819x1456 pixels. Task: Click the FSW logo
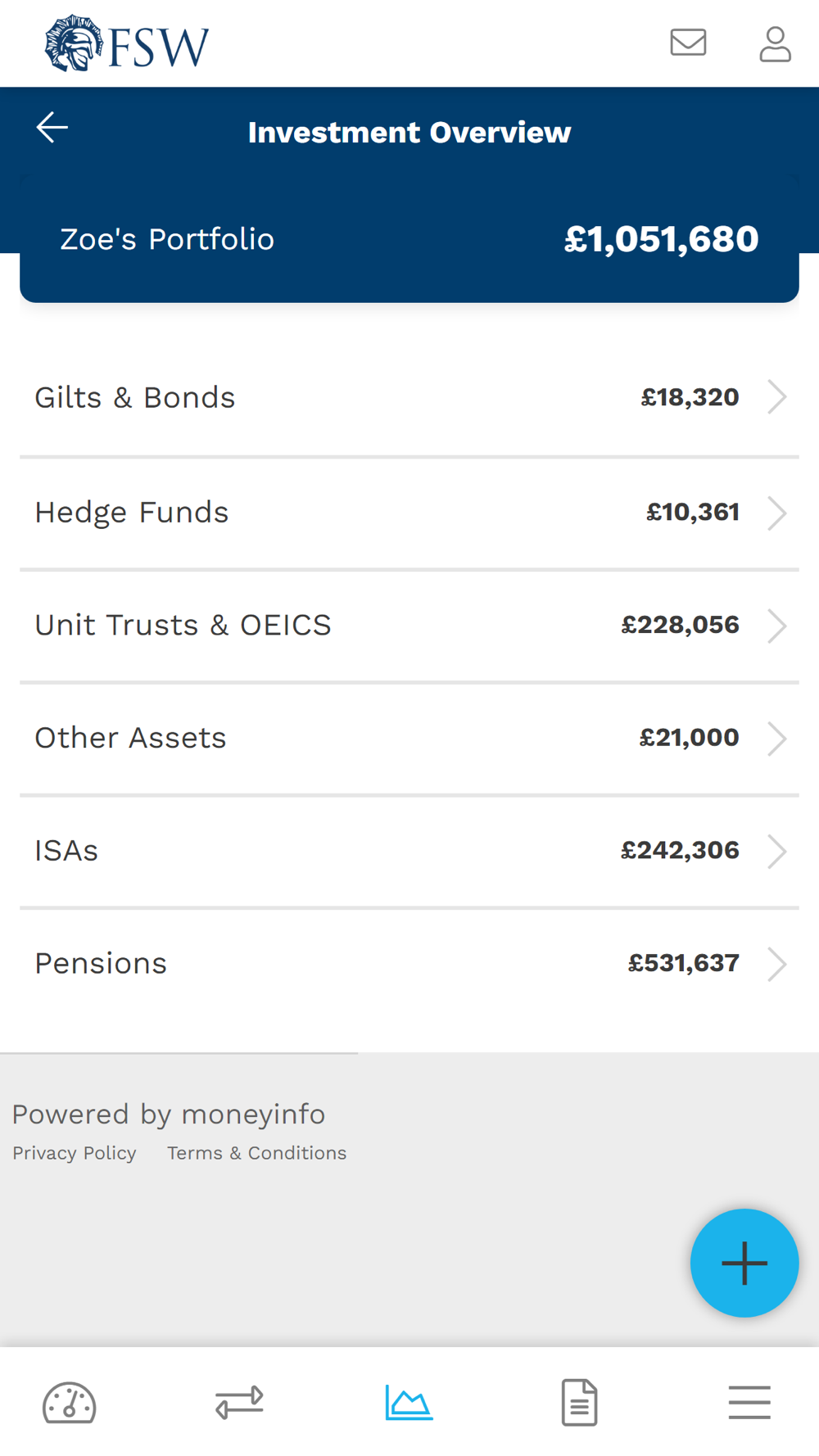(127, 43)
